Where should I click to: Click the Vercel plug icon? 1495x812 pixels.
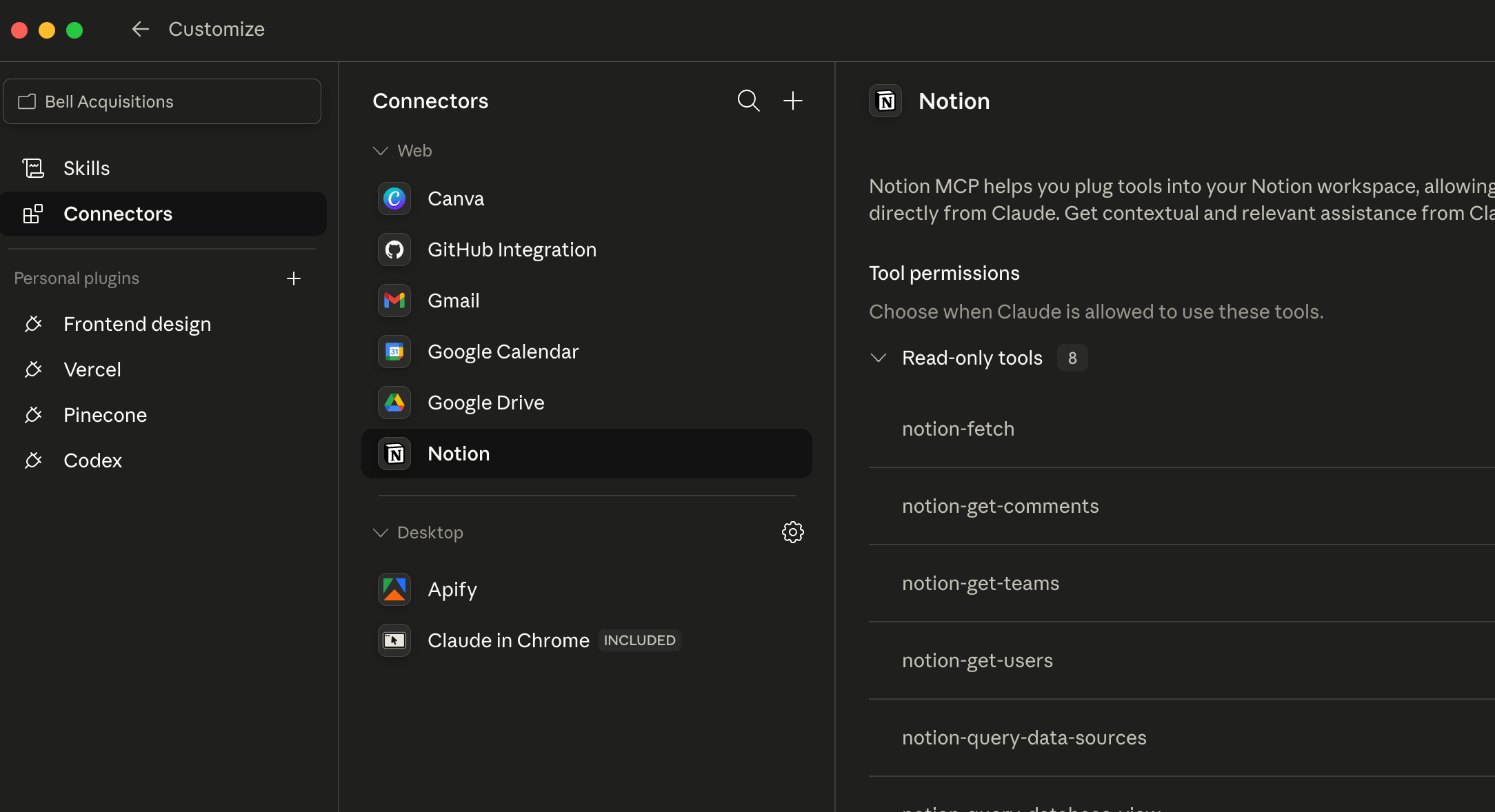[x=33, y=369]
